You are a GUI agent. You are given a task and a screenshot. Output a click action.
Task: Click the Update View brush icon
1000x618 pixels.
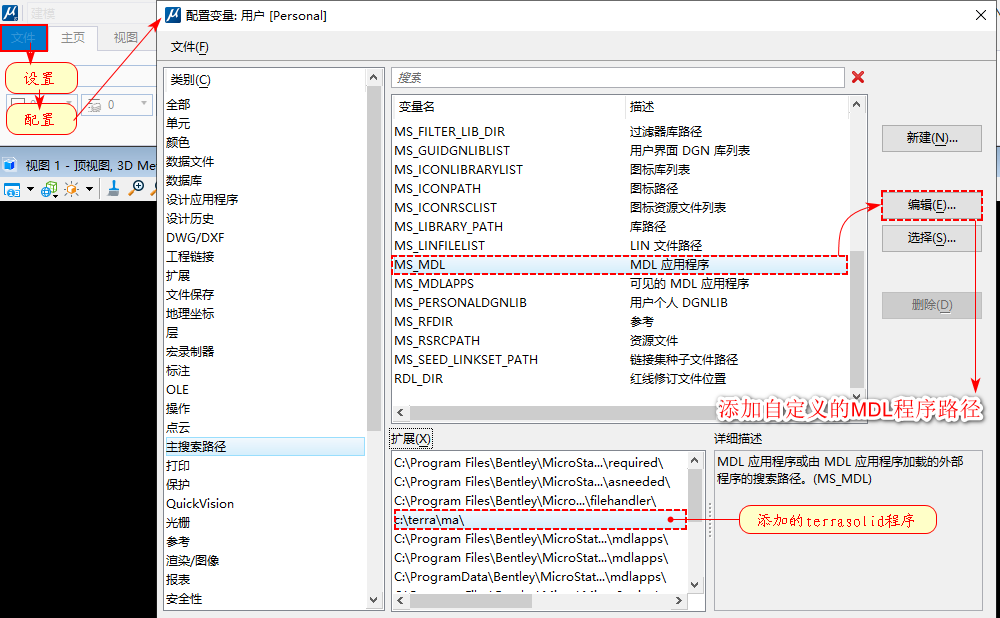[x=114, y=189]
